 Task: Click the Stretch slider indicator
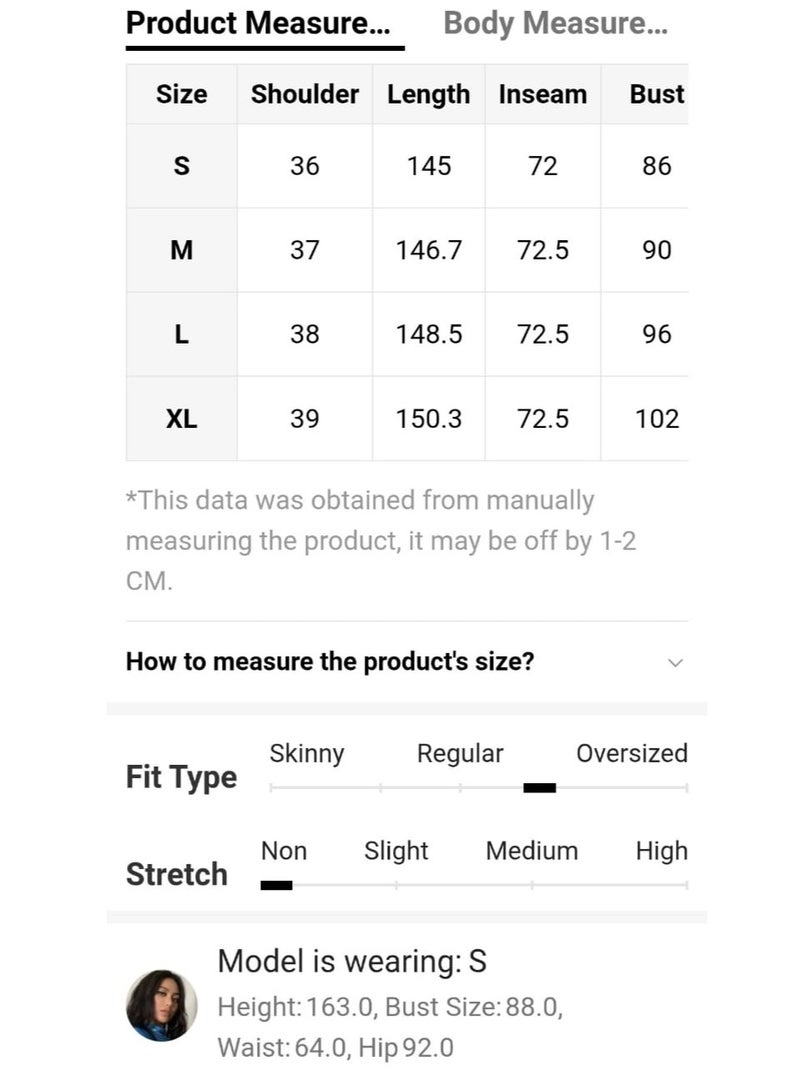[276, 885]
